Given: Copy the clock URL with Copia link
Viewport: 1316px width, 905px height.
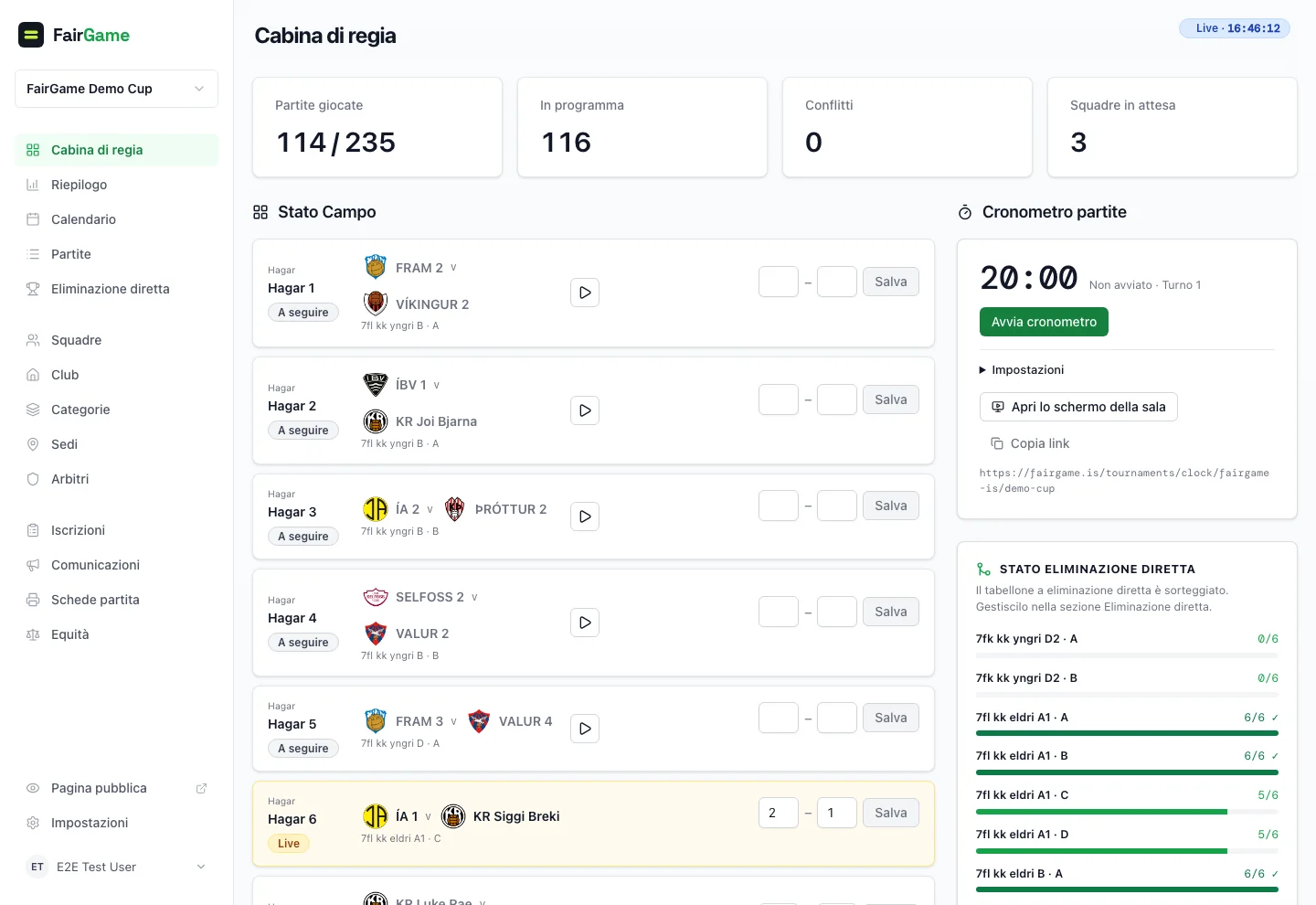Looking at the screenshot, I should [1030, 443].
